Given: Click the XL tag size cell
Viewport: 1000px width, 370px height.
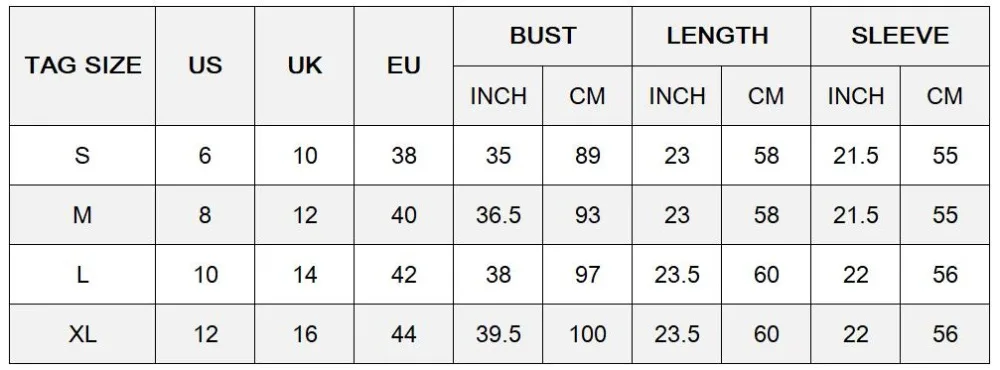Looking at the screenshot, I should point(82,334).
